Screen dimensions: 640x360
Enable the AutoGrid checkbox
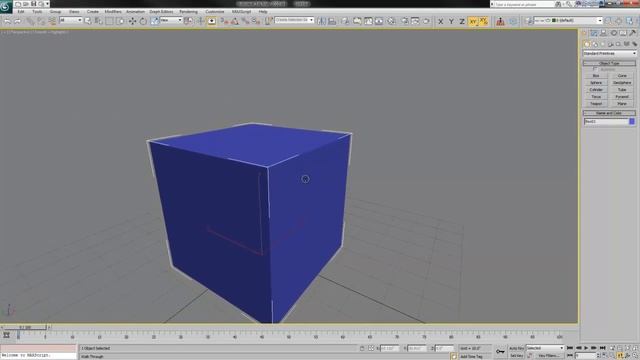coord(595,69)
